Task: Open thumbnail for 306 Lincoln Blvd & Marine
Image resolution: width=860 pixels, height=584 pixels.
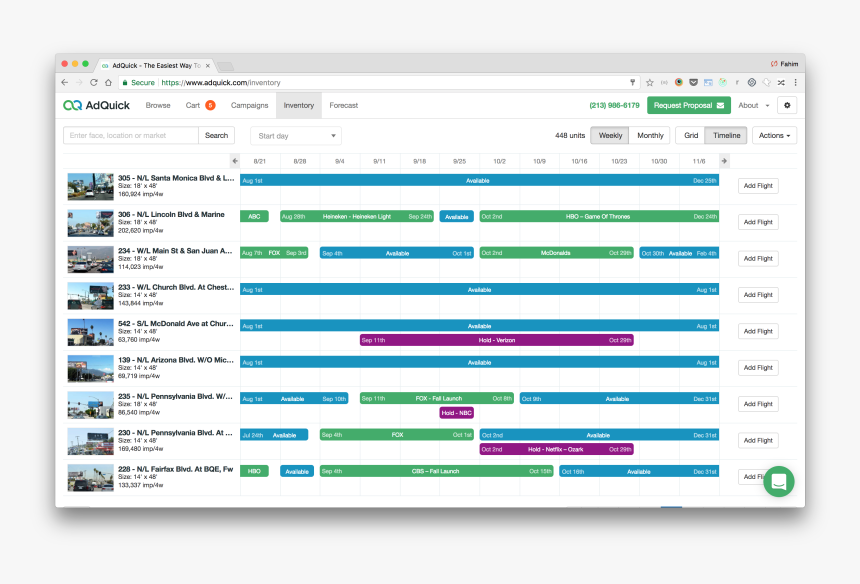Action: click(x=90, y=223)
